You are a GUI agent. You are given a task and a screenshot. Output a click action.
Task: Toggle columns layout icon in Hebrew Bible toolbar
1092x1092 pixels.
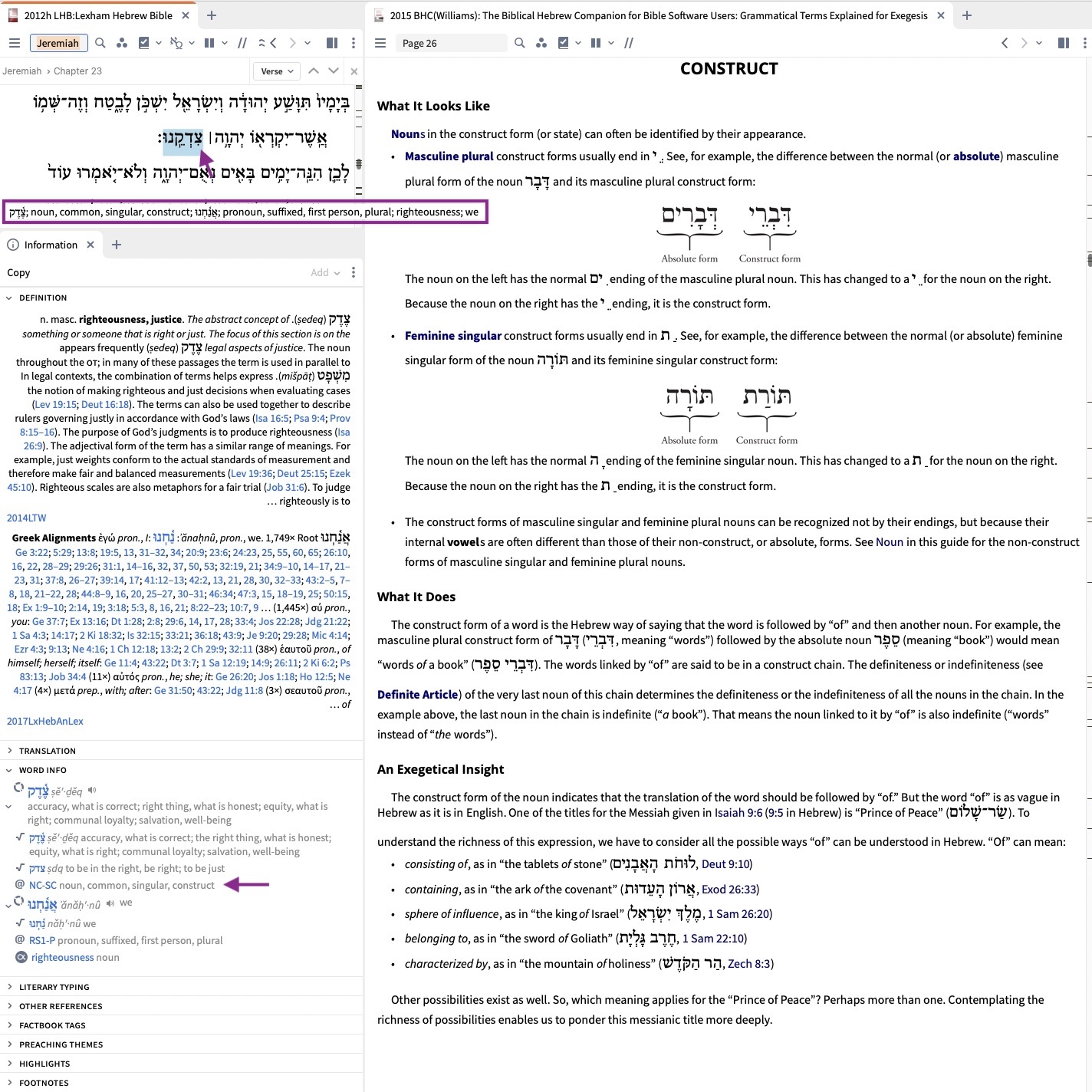[x=209, y=43]
